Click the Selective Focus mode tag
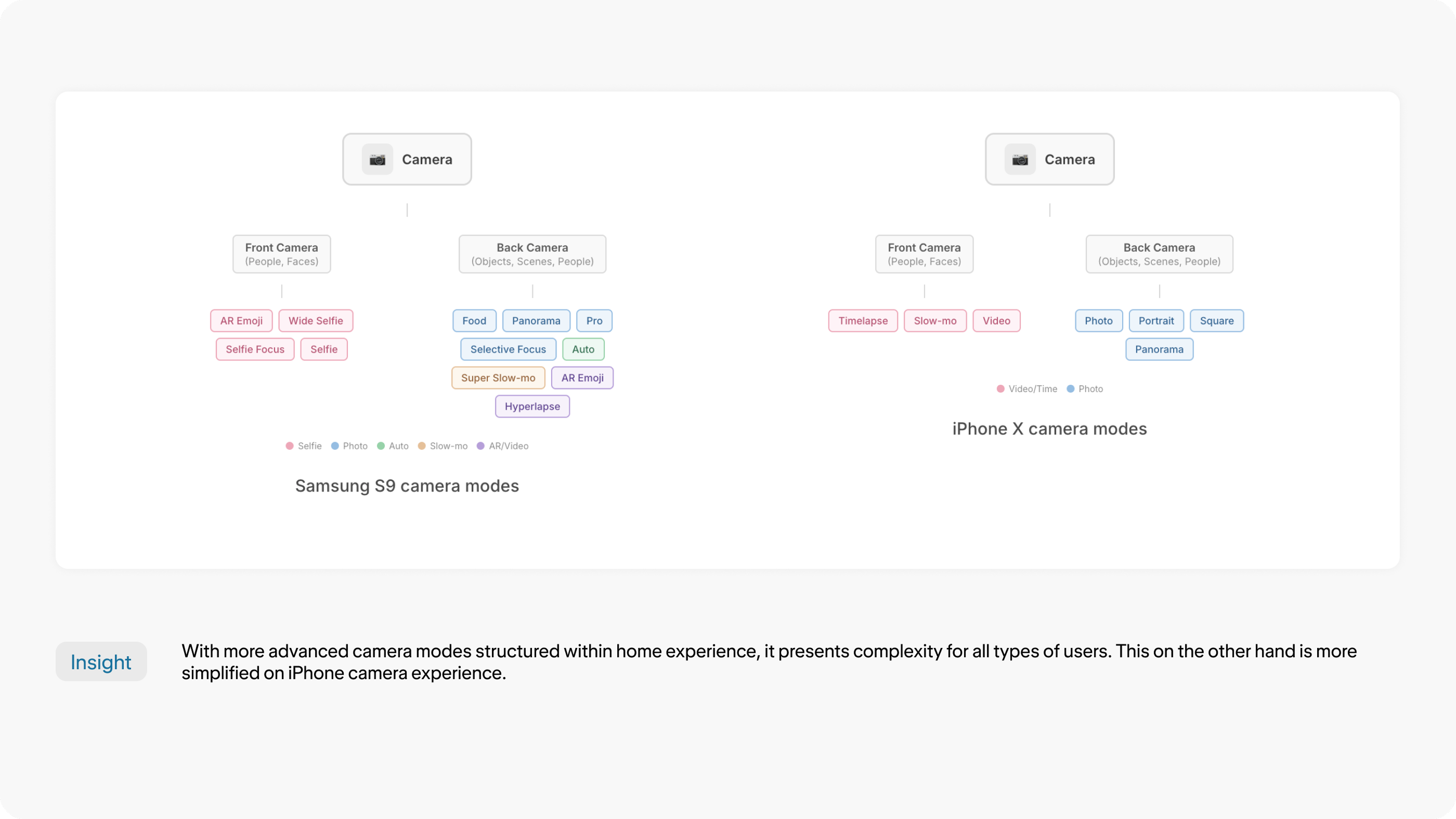The image size is (1456, 819). 508,349
